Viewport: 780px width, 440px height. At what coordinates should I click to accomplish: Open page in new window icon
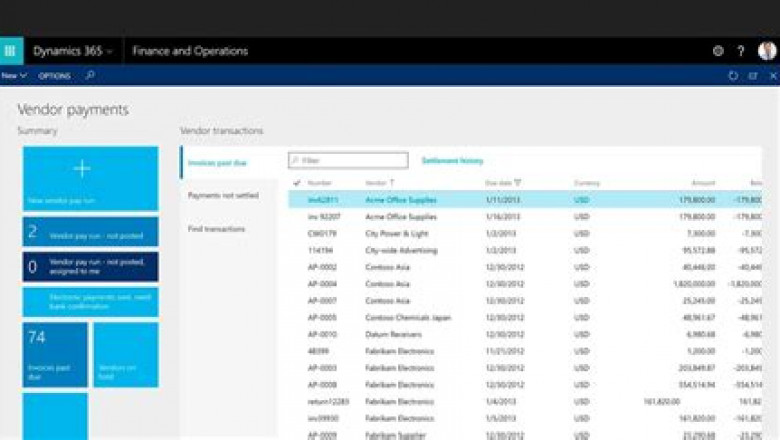pyautogui.click(x=753, y=76)
